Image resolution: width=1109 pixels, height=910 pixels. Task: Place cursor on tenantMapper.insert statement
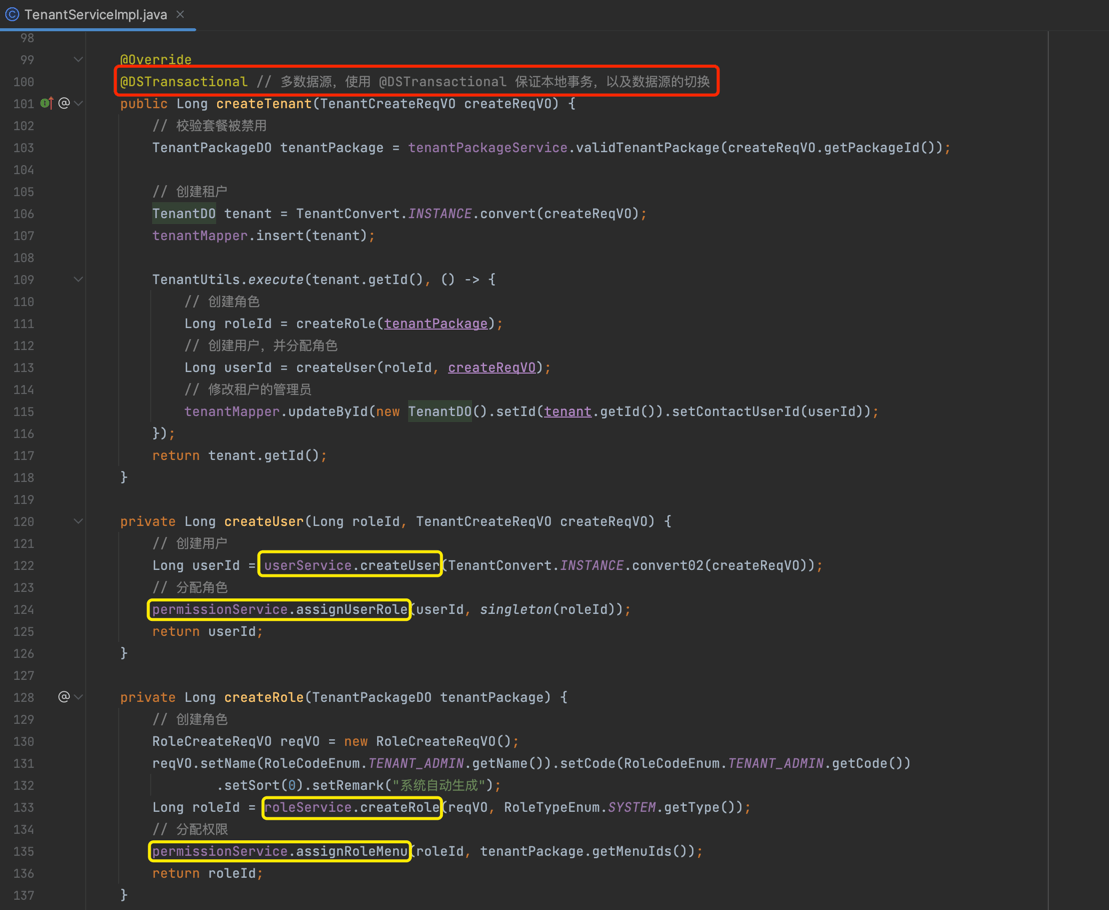point(262,236)
